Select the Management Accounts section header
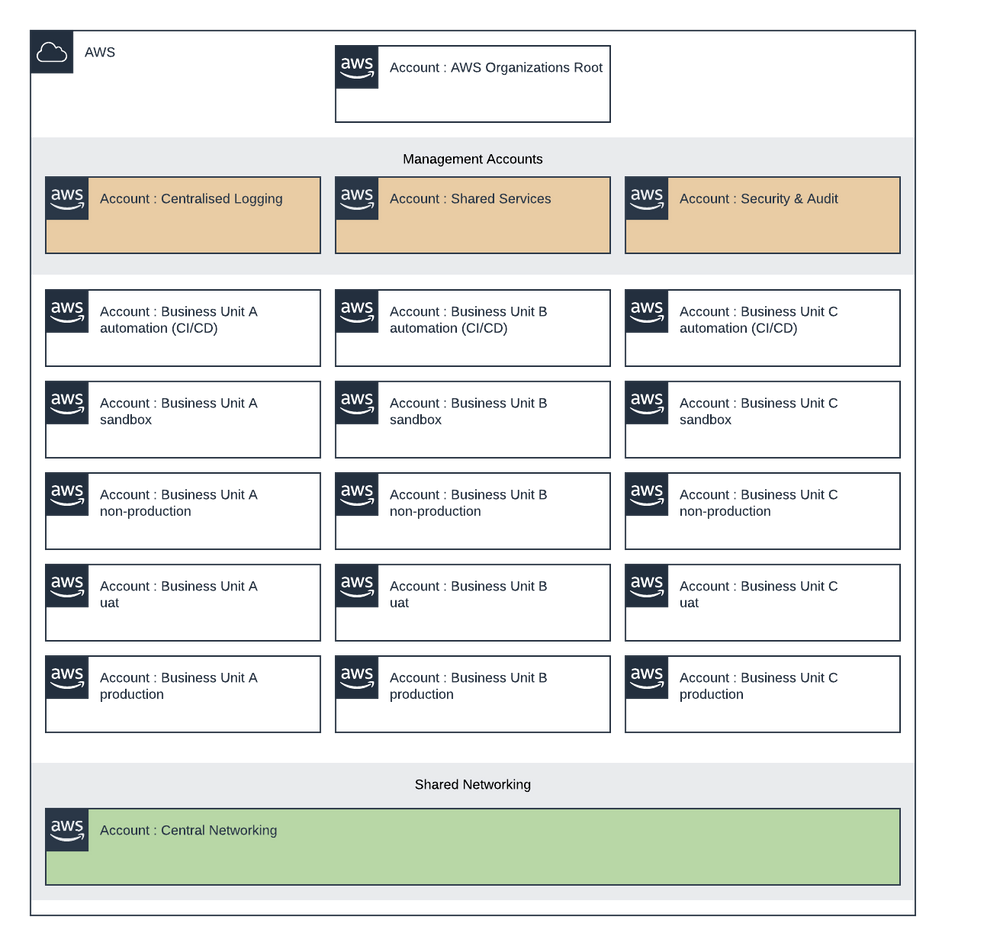Screen dimensions: 1000x946 472,158
